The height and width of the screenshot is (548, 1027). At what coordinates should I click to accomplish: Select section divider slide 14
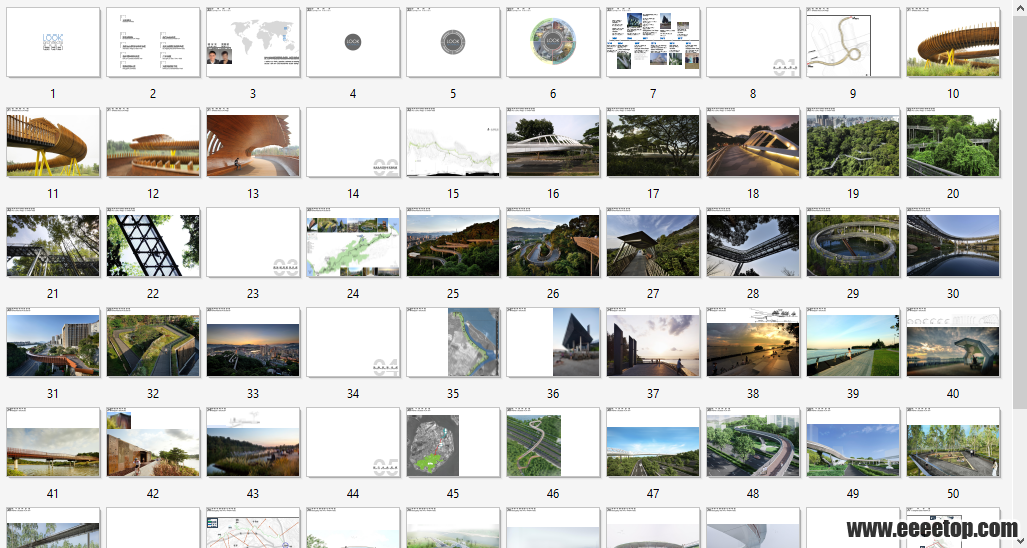point(353,142)
